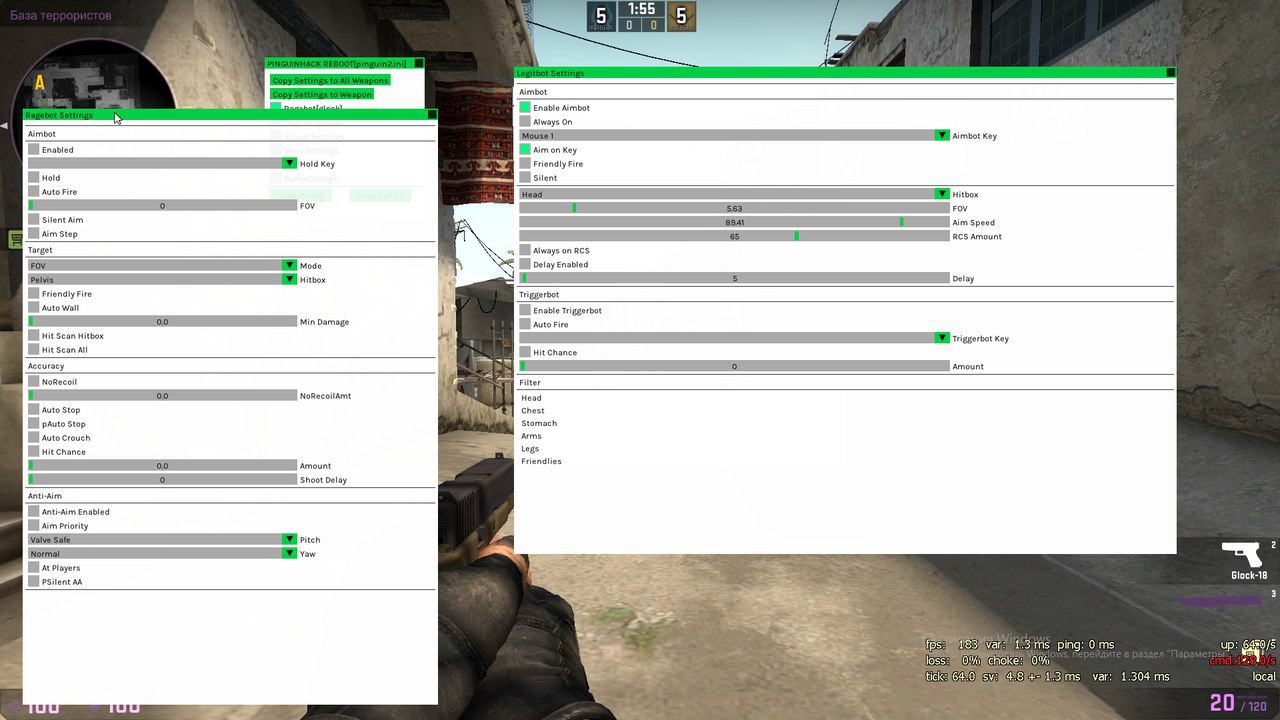Click the Aim Speed slider in Legitbot

[734, 223]
